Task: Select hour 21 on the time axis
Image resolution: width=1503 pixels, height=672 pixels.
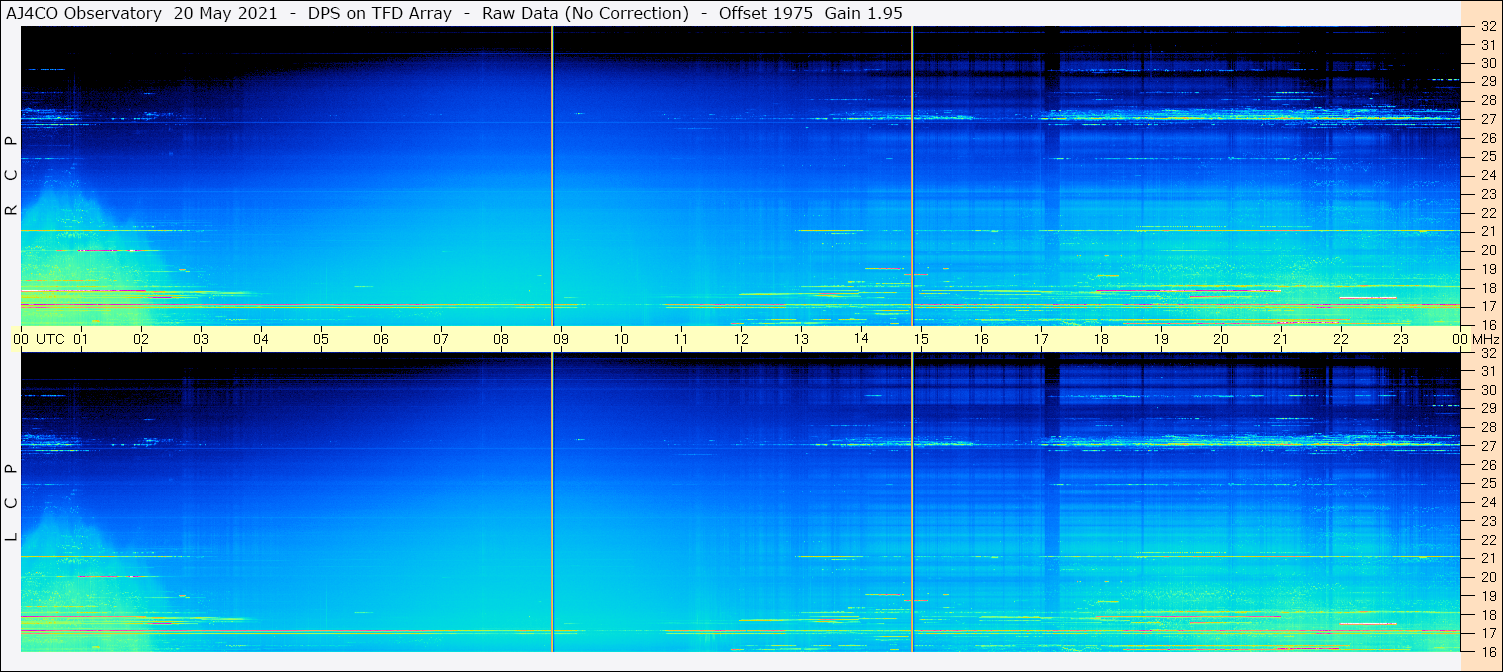Action: click(1281, 339)
